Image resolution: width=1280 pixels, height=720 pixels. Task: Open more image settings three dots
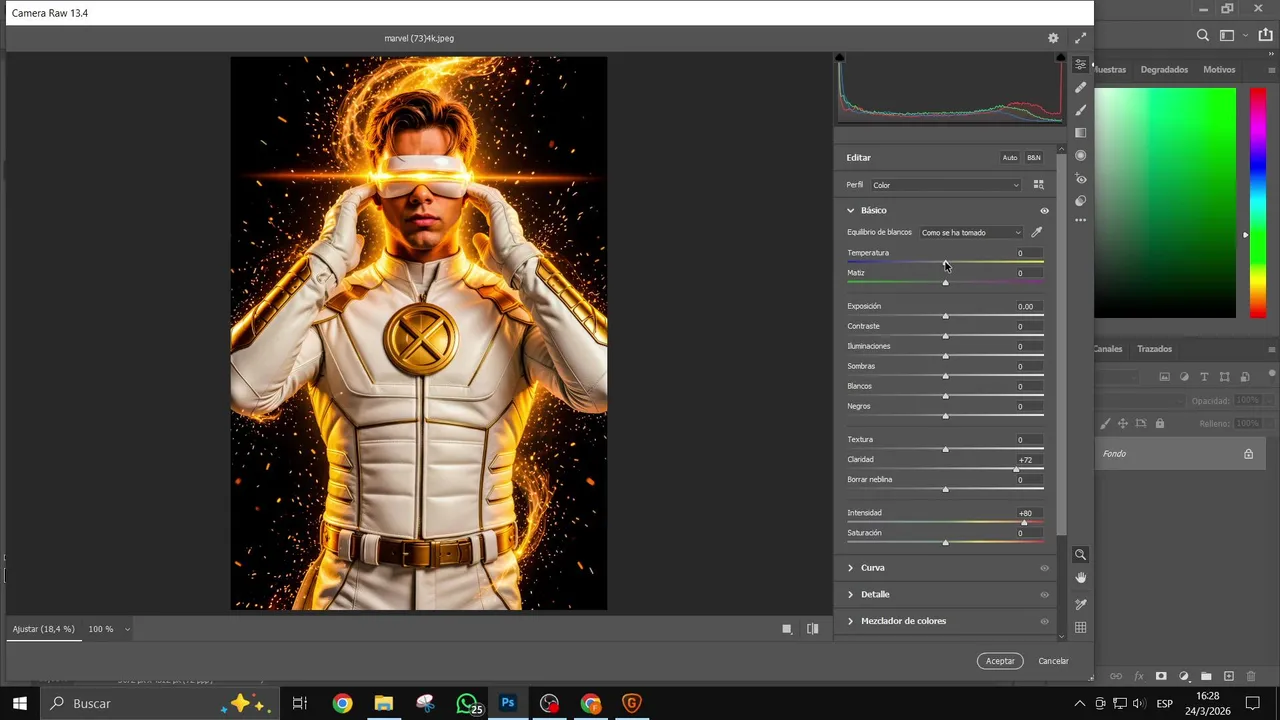click(x=1081, y=220)
